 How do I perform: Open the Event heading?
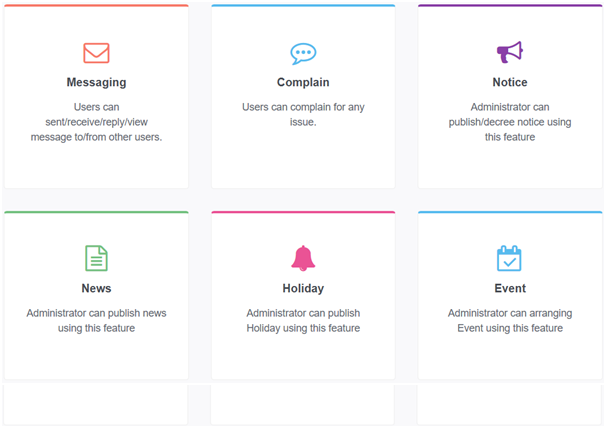(510, 288)
